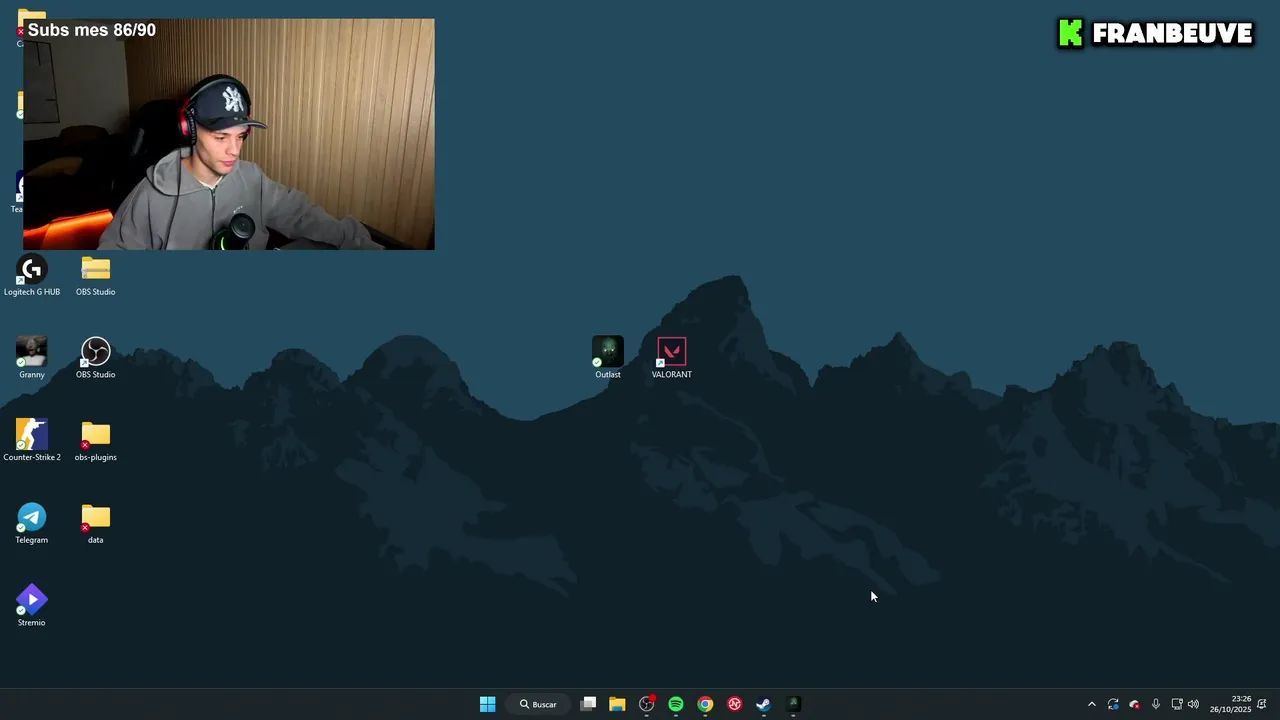Select the data folder on desktop
1280x720 pixels.
tap(95, 524)
